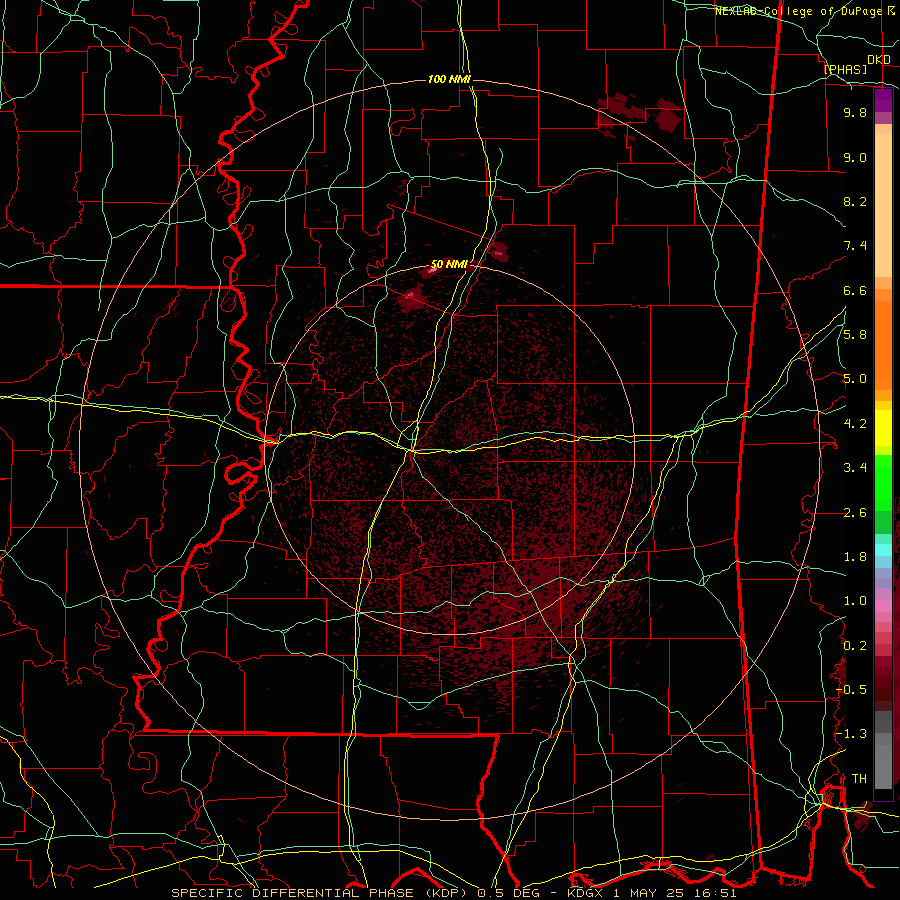Click the 2.6 legend value

[x=855, y=513]
